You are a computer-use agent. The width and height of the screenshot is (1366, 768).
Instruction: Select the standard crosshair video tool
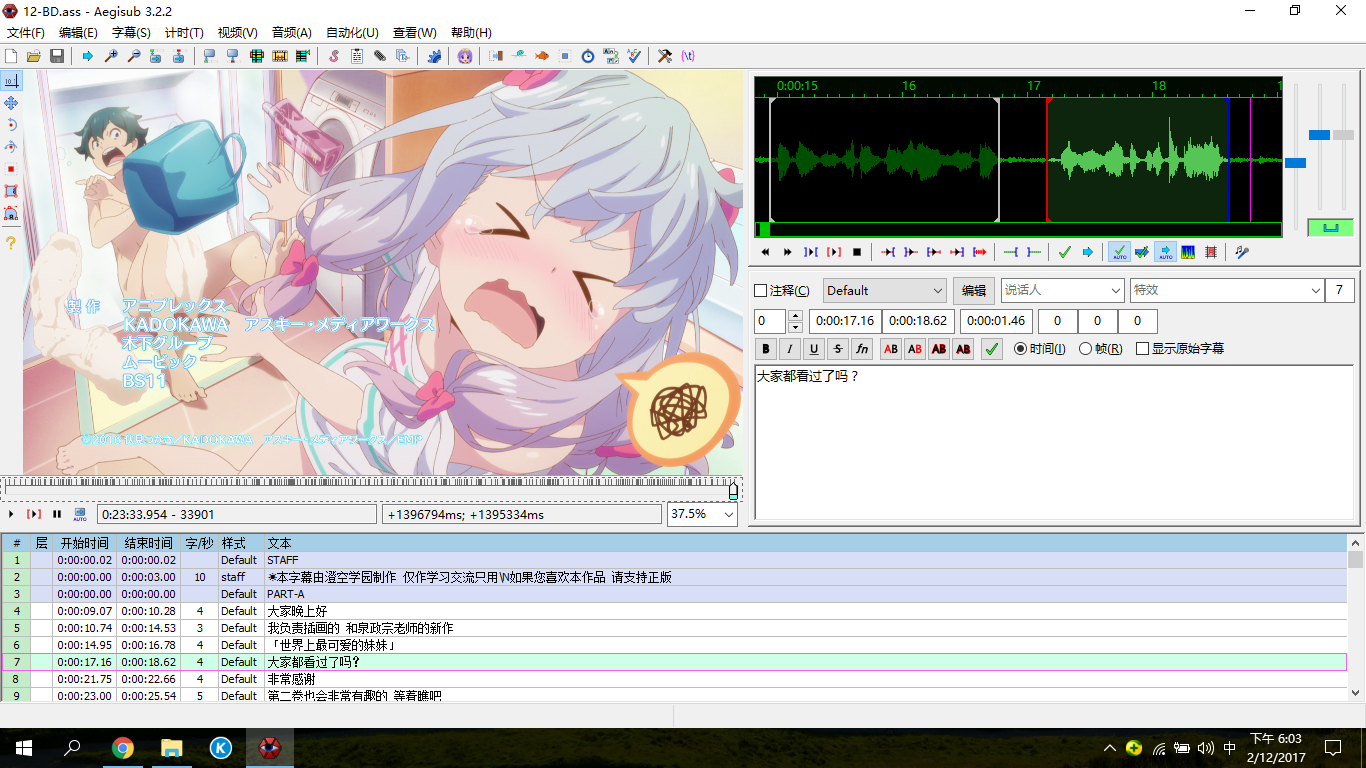point(11,81)
